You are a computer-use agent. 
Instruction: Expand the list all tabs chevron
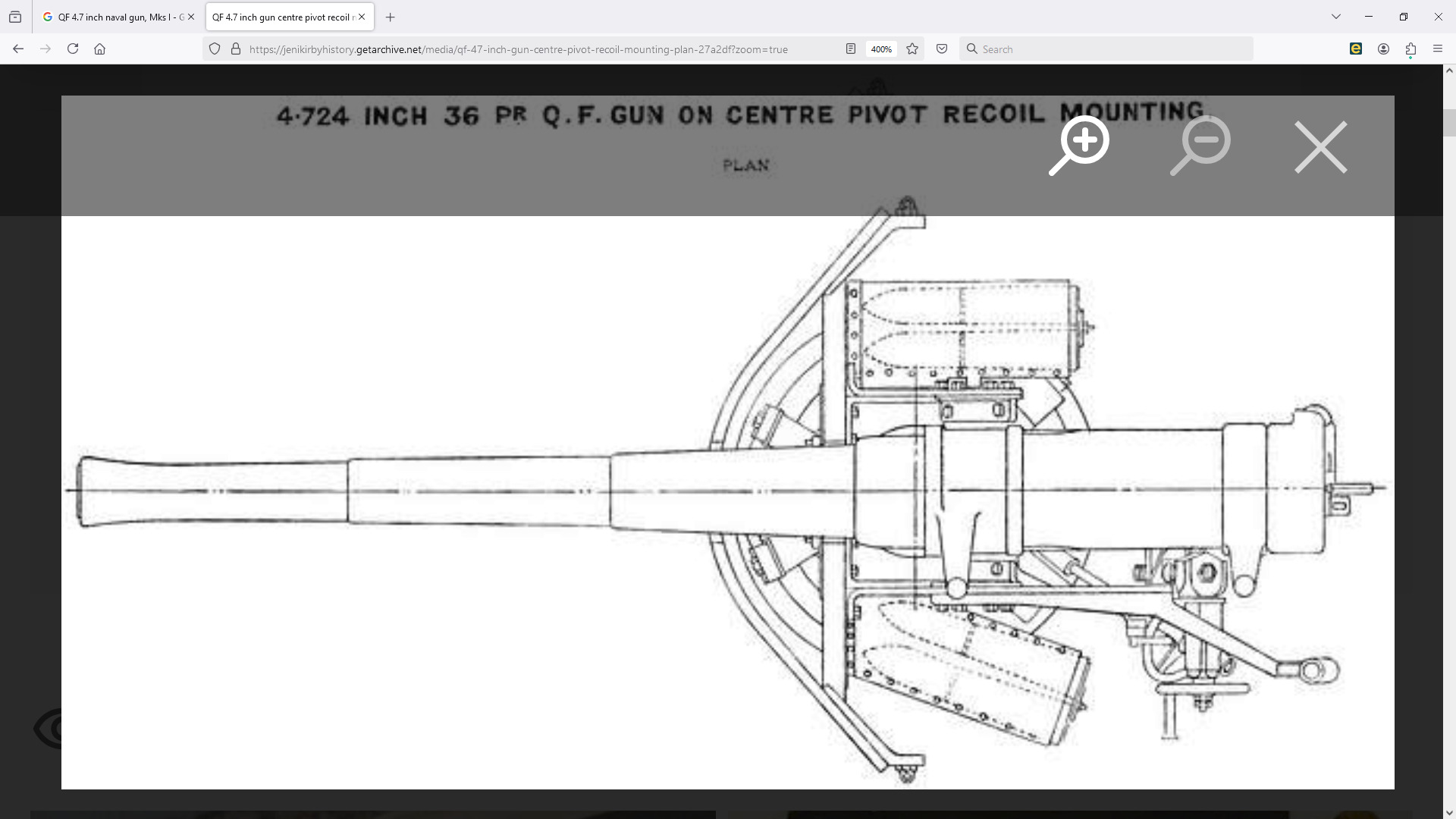1336,17
